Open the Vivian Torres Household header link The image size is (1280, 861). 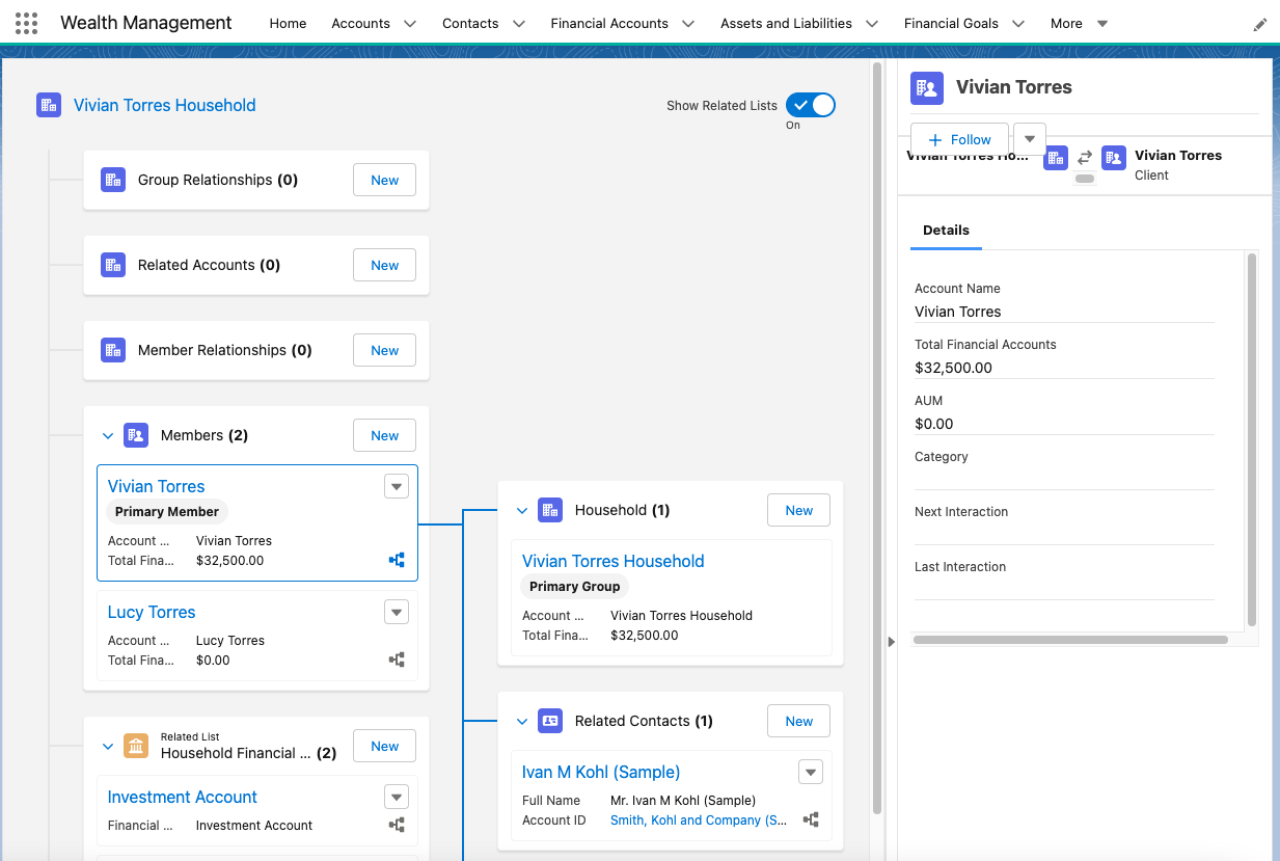pos(165,105)
